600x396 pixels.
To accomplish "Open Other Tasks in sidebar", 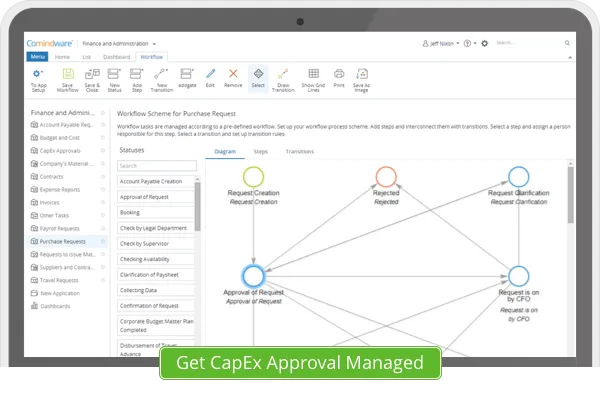I will pyautogui.click(x=54, y=216).
